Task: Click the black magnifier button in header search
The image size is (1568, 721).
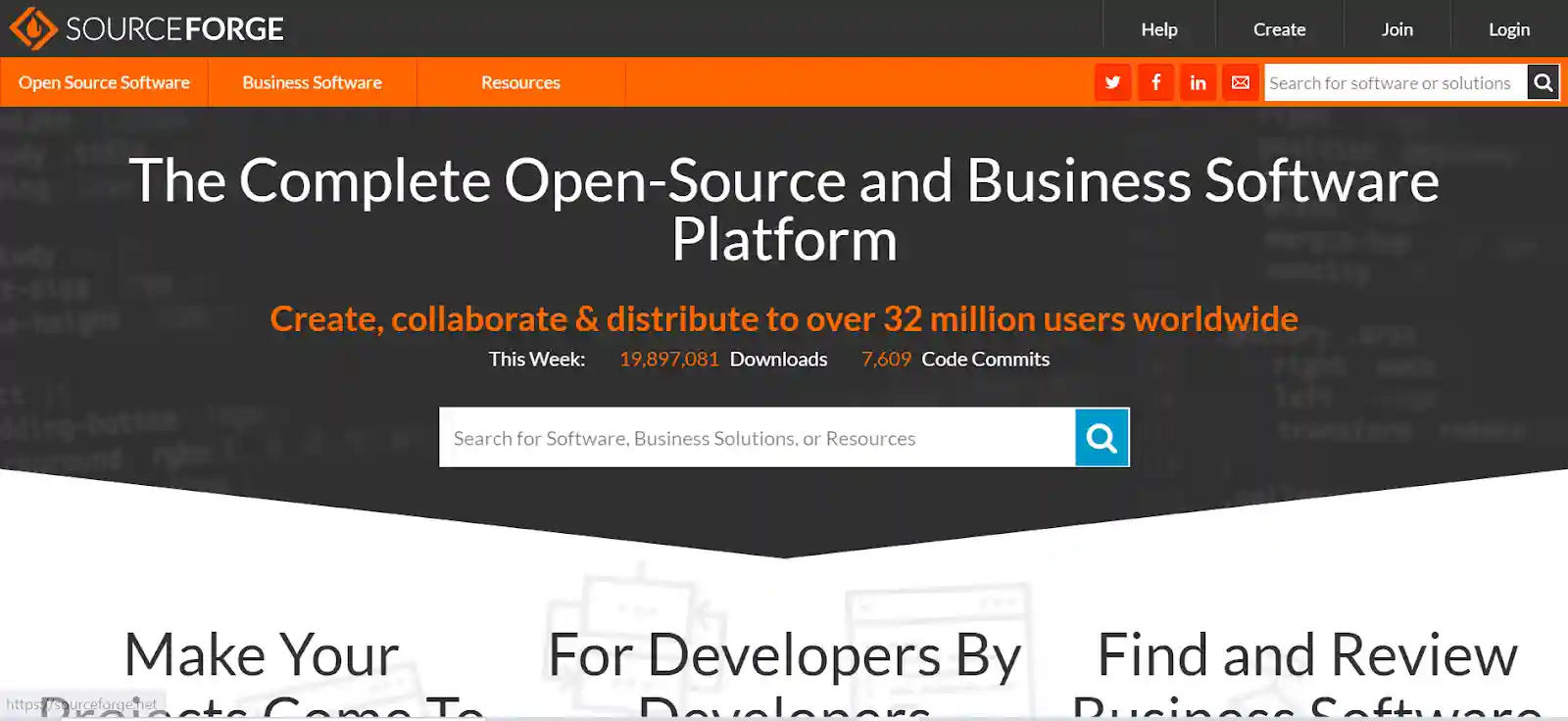Action: [x=1543, y=82]
